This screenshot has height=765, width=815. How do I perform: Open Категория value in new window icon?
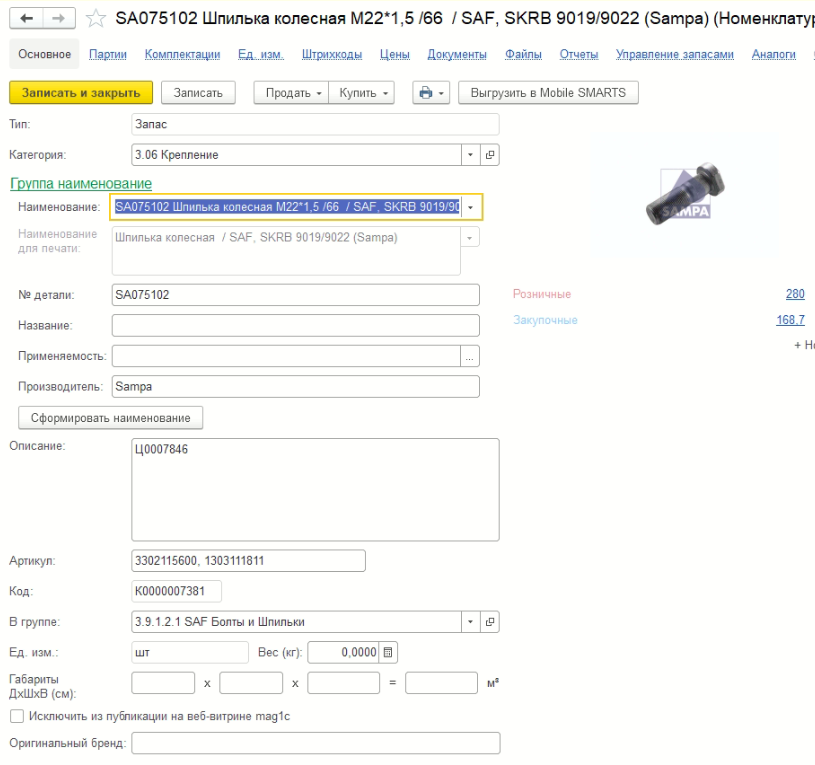[490, 155]
